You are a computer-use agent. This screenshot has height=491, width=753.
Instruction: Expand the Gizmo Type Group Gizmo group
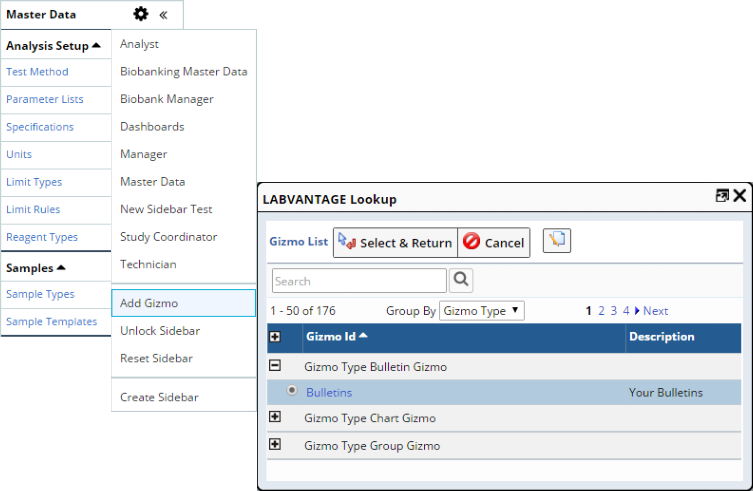[275, 444]
